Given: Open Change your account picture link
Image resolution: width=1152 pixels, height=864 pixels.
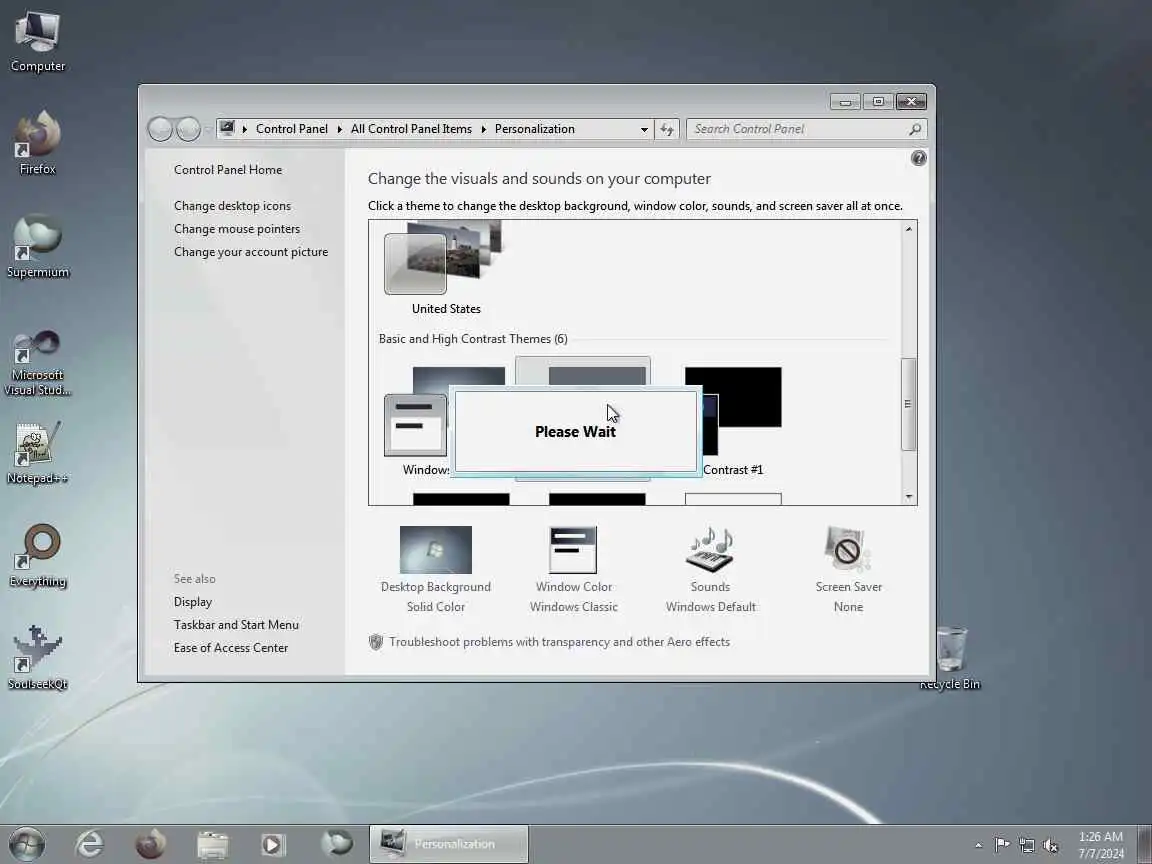Looking at the screenshot, I should pyautogui.click(x=251, y=251).
